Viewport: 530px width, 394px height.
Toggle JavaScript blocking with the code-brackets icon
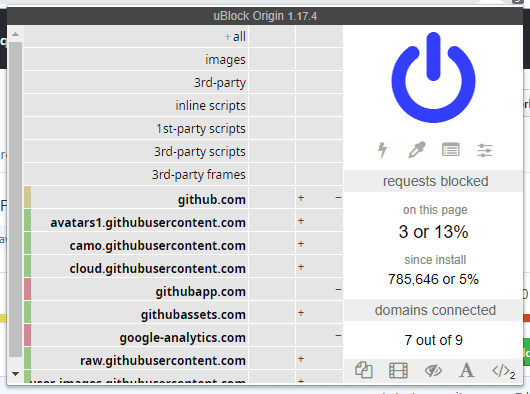pyautogui.click(x=504, y=371)
